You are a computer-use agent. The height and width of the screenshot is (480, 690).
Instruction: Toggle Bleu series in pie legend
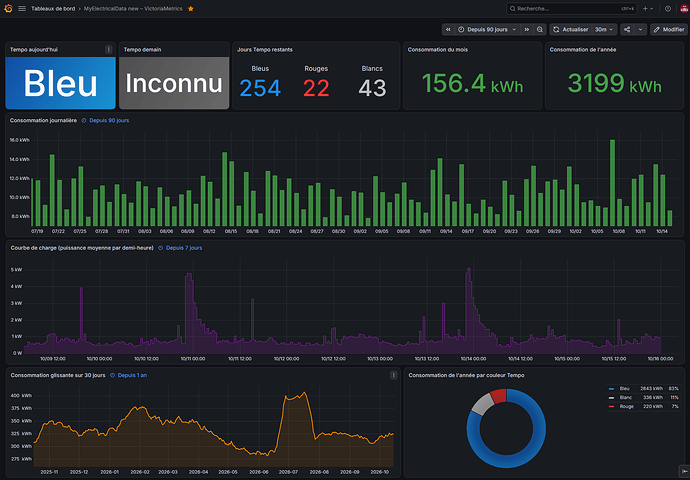[x=624, y=388]
